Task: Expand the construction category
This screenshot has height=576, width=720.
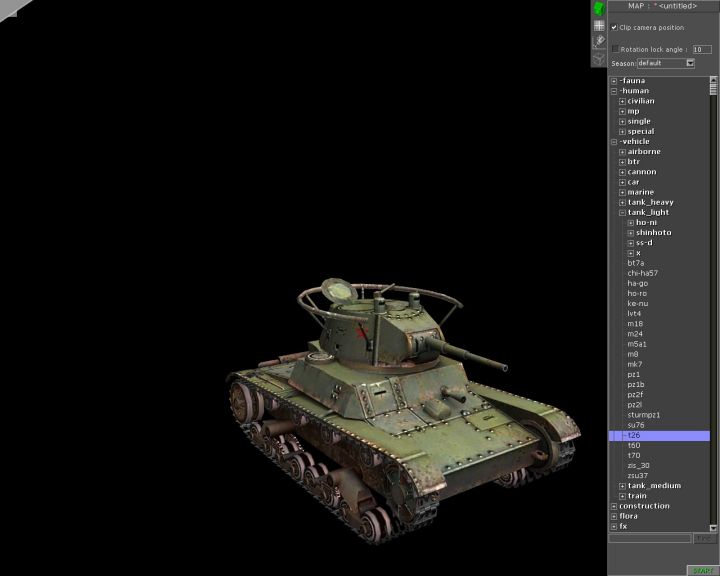Action: coord(614,506)
